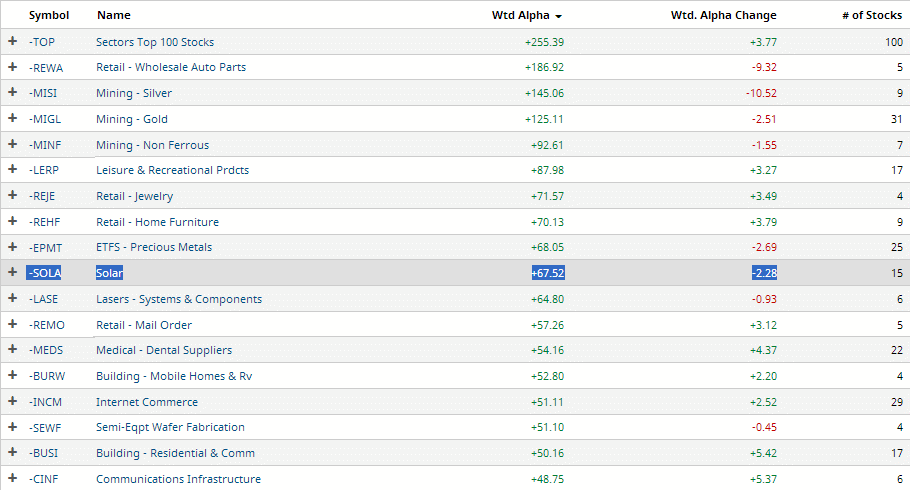Open Lasers - Systems & Components link
This screenshot has height=490, width=910.
(179, 299)
